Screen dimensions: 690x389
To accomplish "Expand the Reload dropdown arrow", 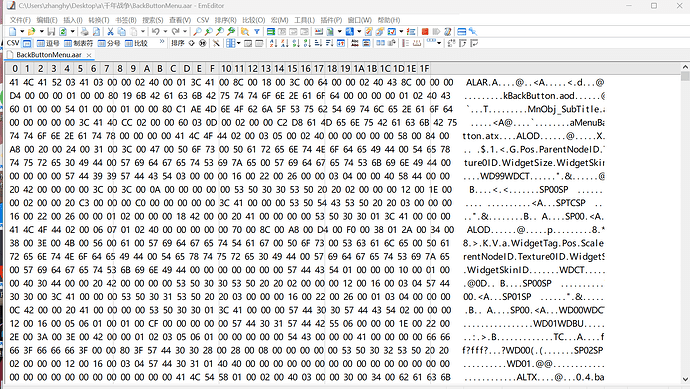I will pos(73,32).
